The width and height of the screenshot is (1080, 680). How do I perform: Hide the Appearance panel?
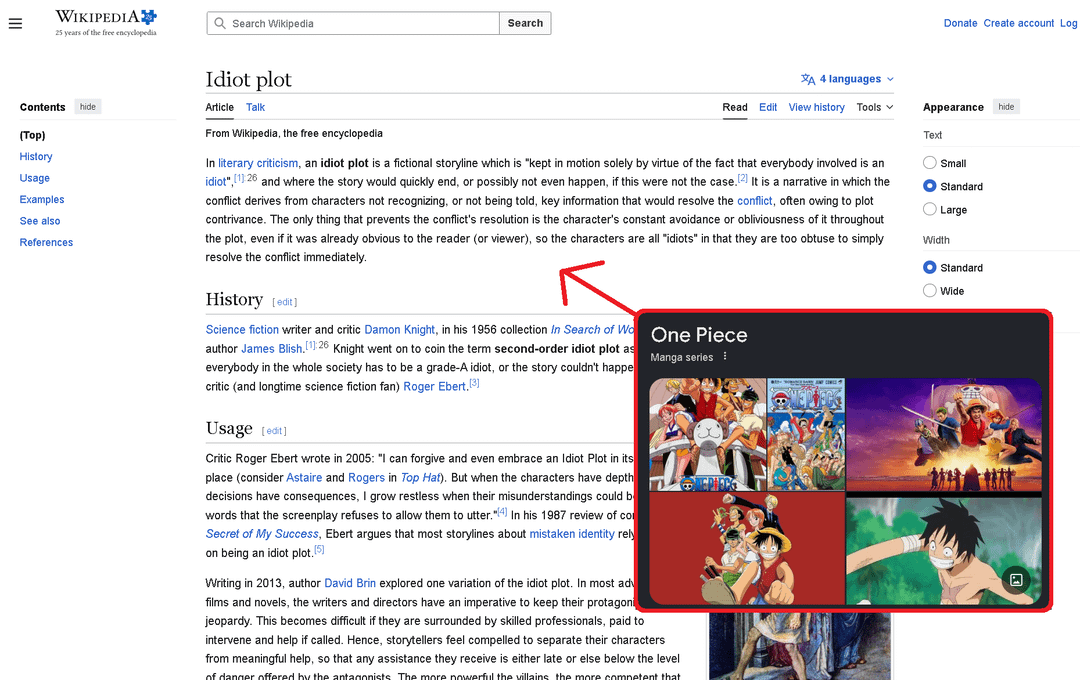1006,107
